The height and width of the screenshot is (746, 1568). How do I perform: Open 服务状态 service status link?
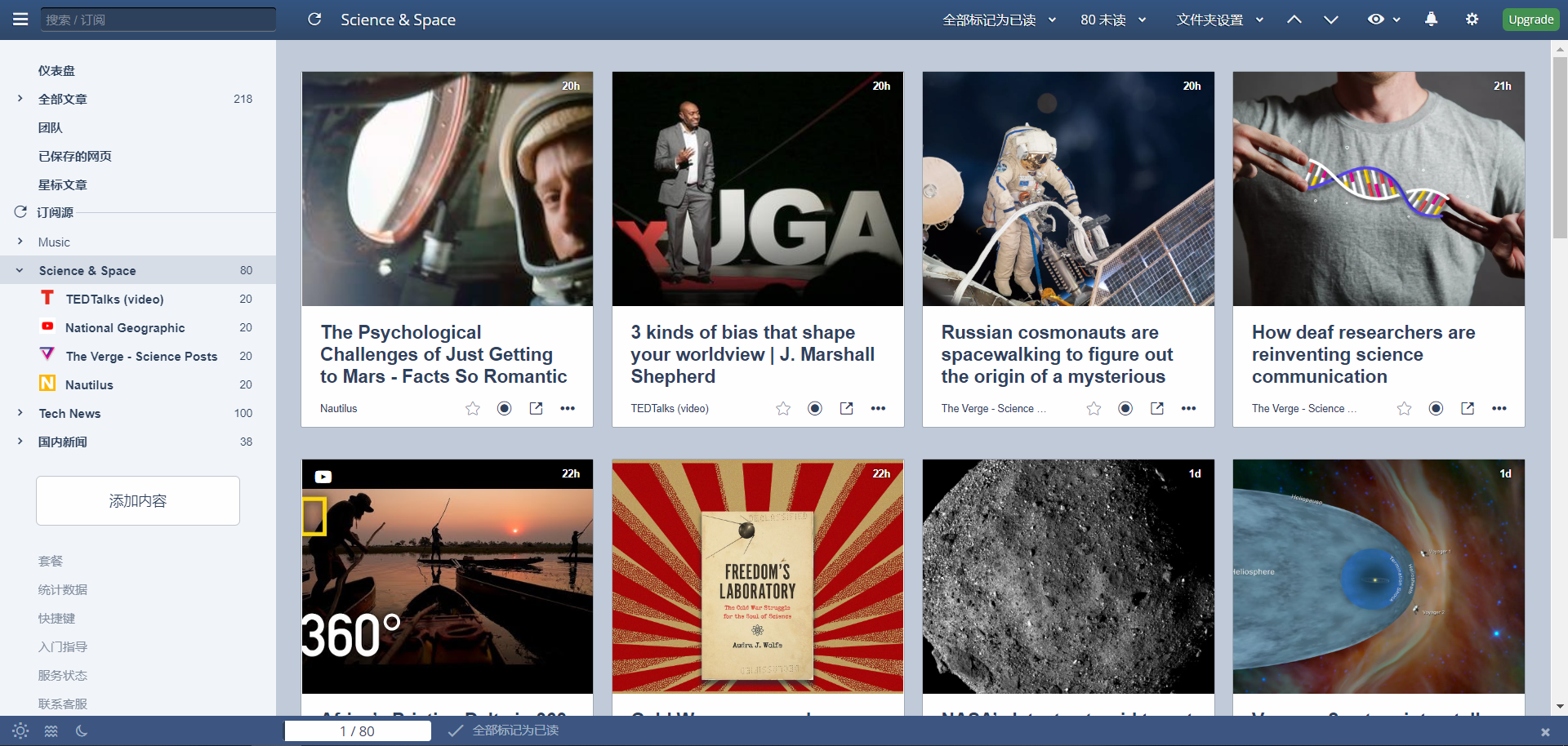[63, 675]
